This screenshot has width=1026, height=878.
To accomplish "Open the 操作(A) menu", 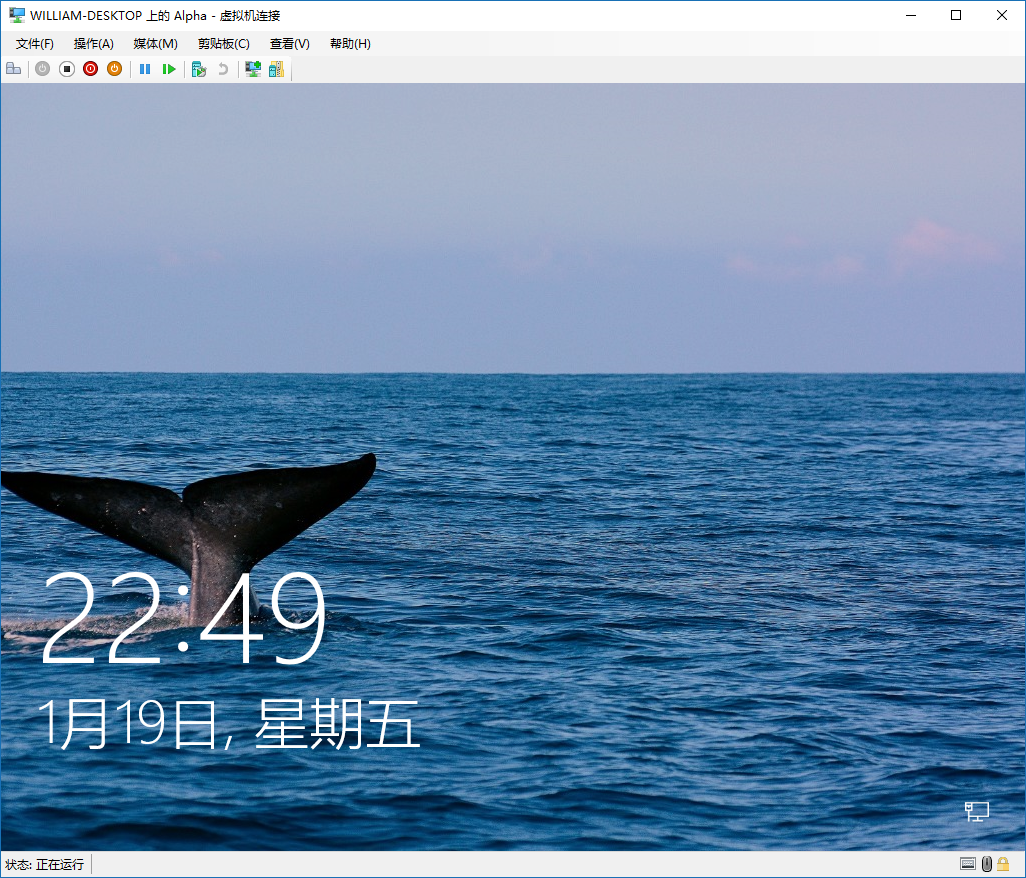I will click(x=93, y=43).
